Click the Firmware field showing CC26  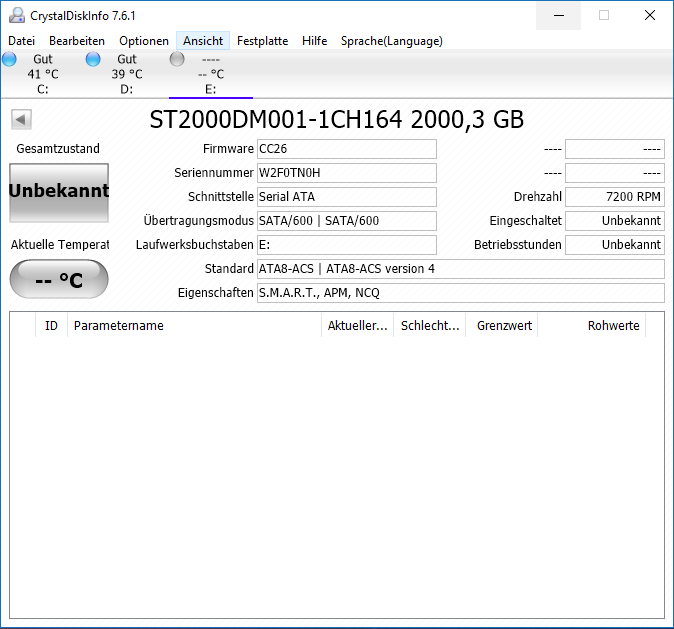[x=347, y=149]
